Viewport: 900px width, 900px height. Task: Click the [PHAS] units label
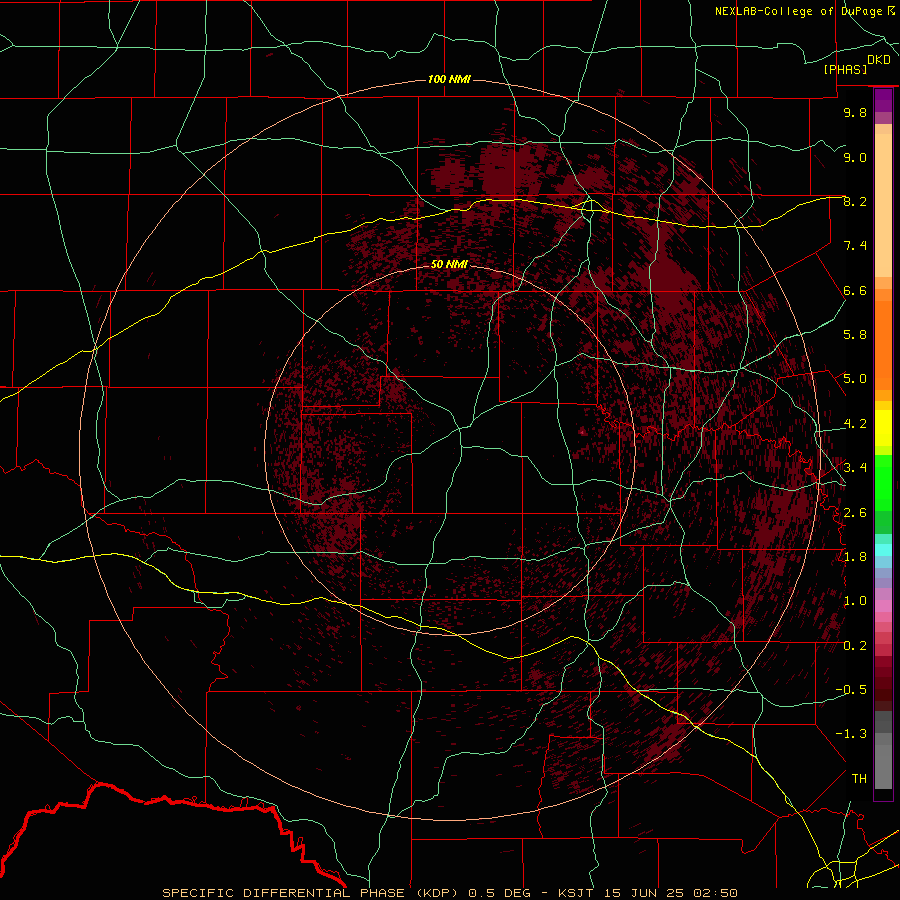point(845,69)
